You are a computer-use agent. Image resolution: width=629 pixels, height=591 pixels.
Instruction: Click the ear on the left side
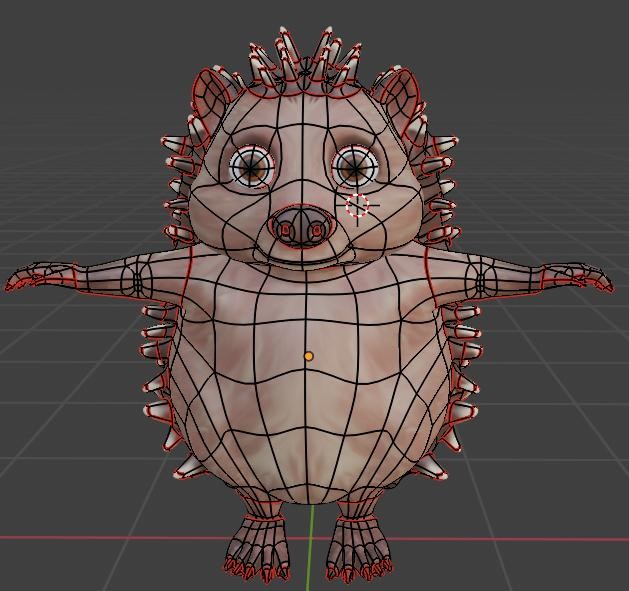click(211, 96)
